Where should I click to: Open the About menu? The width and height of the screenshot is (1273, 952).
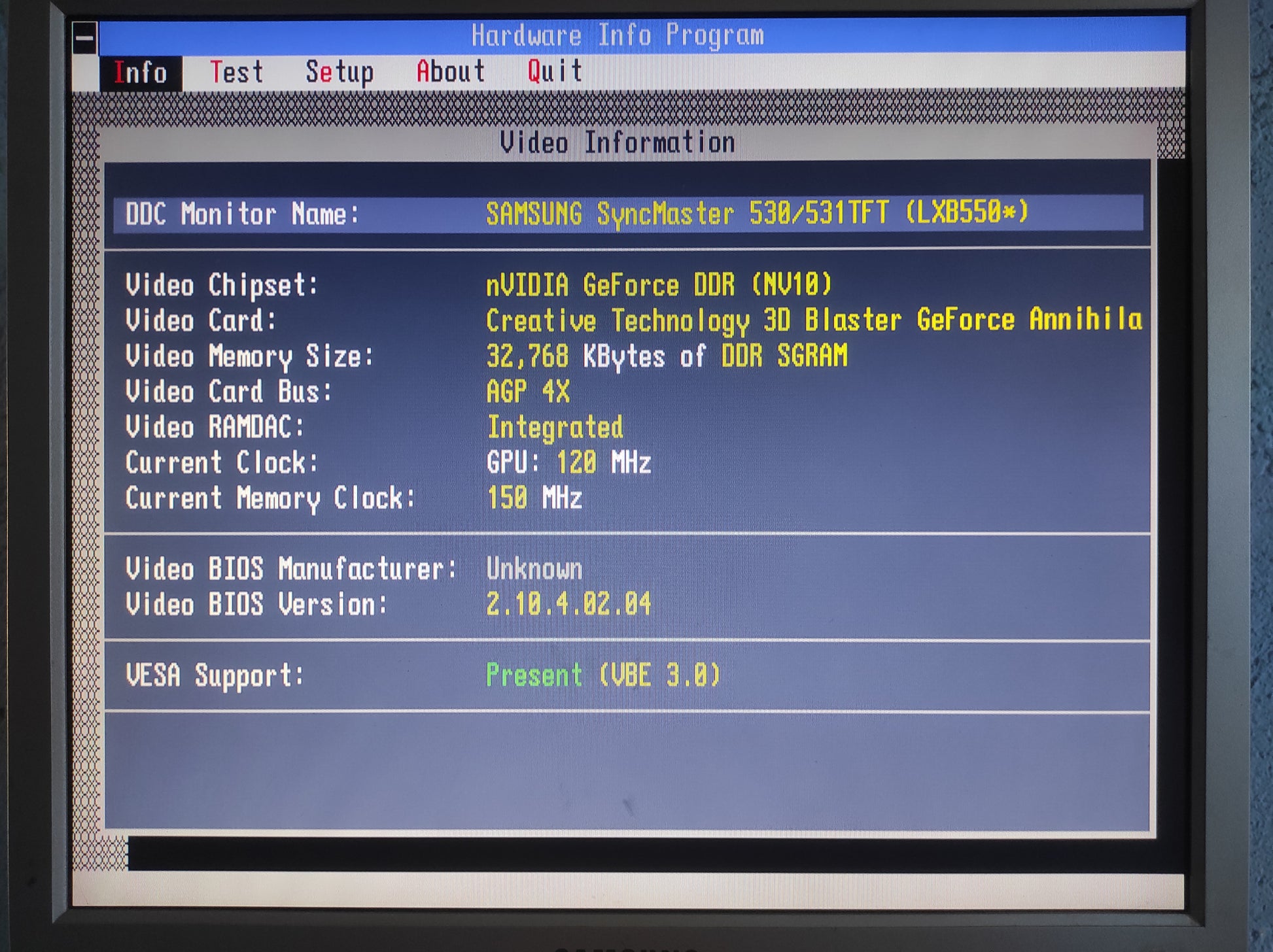[451, 71]
